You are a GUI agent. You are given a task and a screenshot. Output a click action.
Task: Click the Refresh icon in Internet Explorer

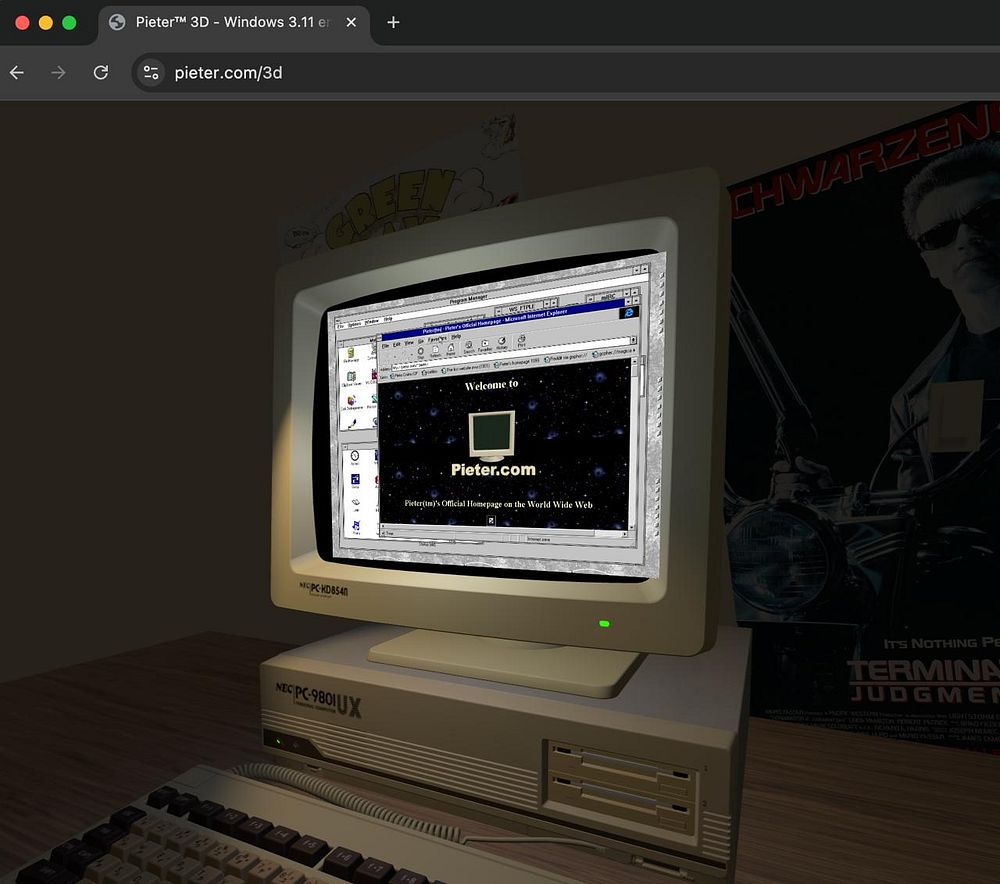point(436,350)
